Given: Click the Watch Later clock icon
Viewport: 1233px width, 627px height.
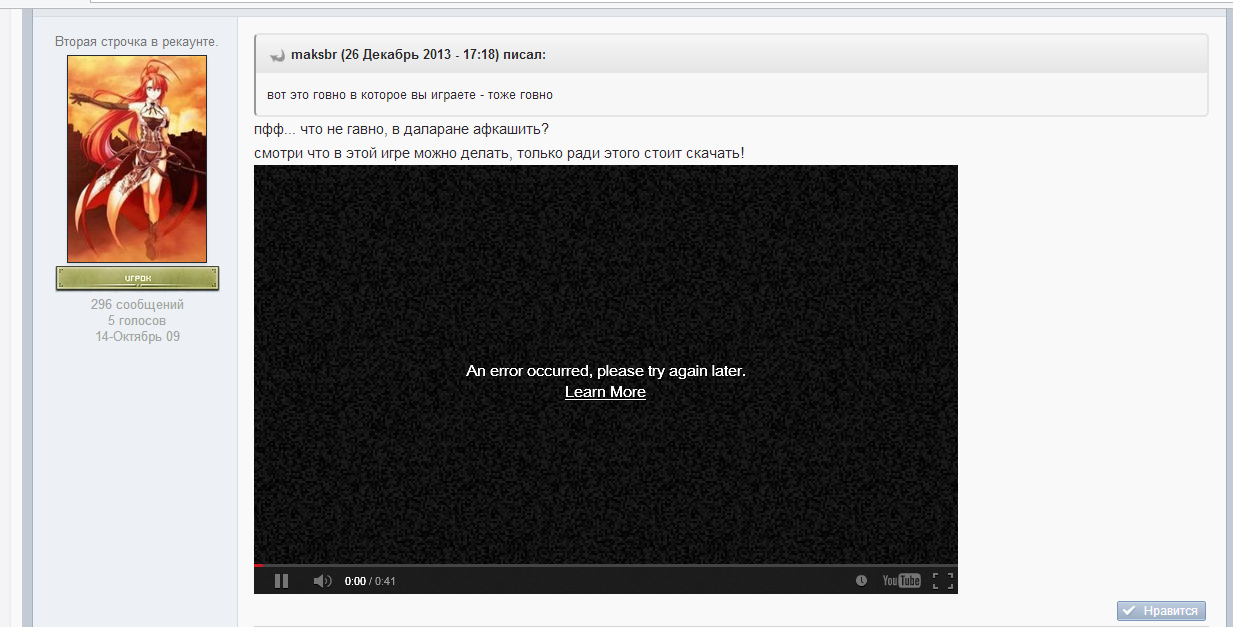Looking at the screenshot, I should point(861,581).
